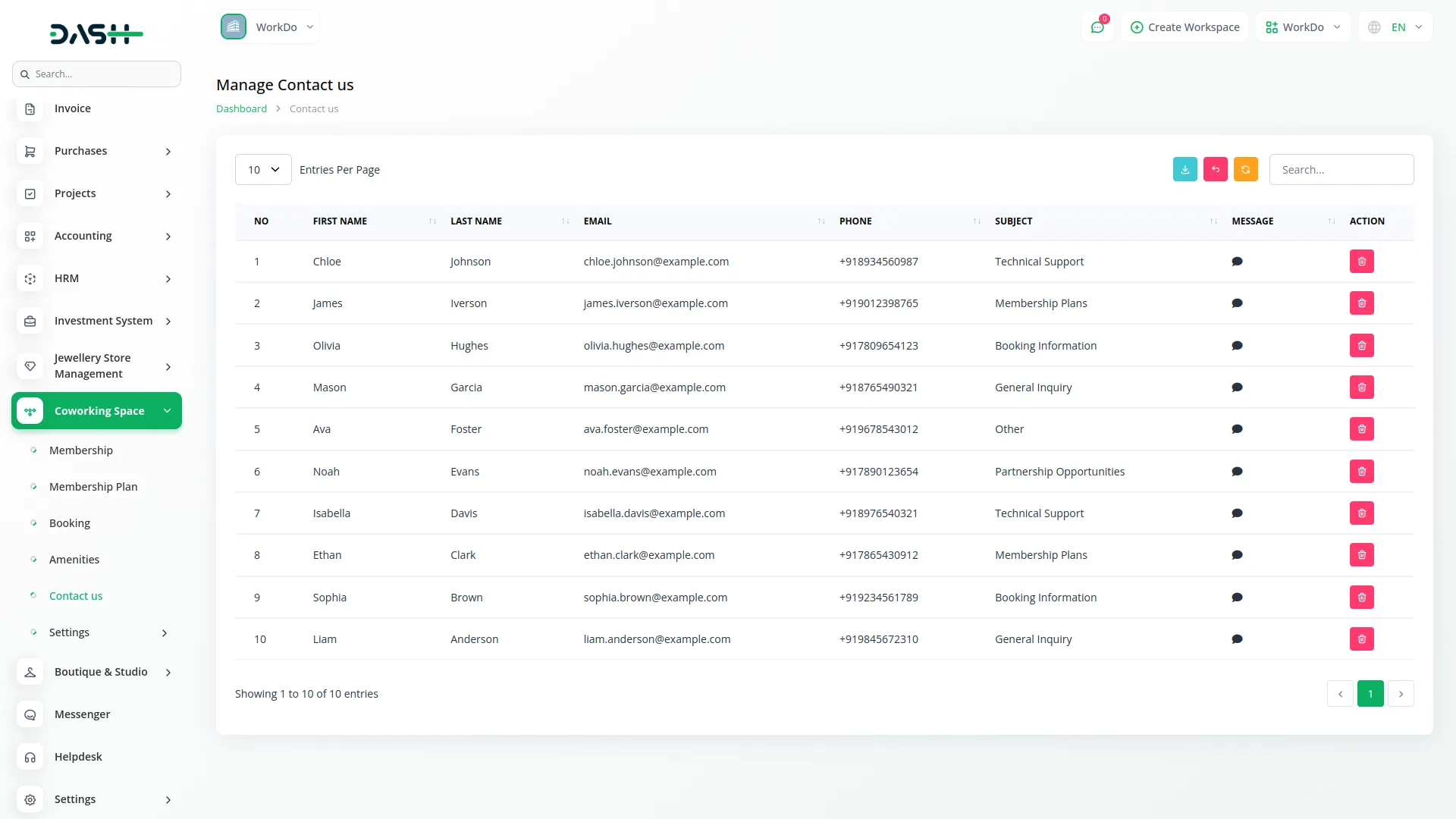The image size is (1456, 819).
Task: Open the entries per page dropdown
Action: pos(263,170)
